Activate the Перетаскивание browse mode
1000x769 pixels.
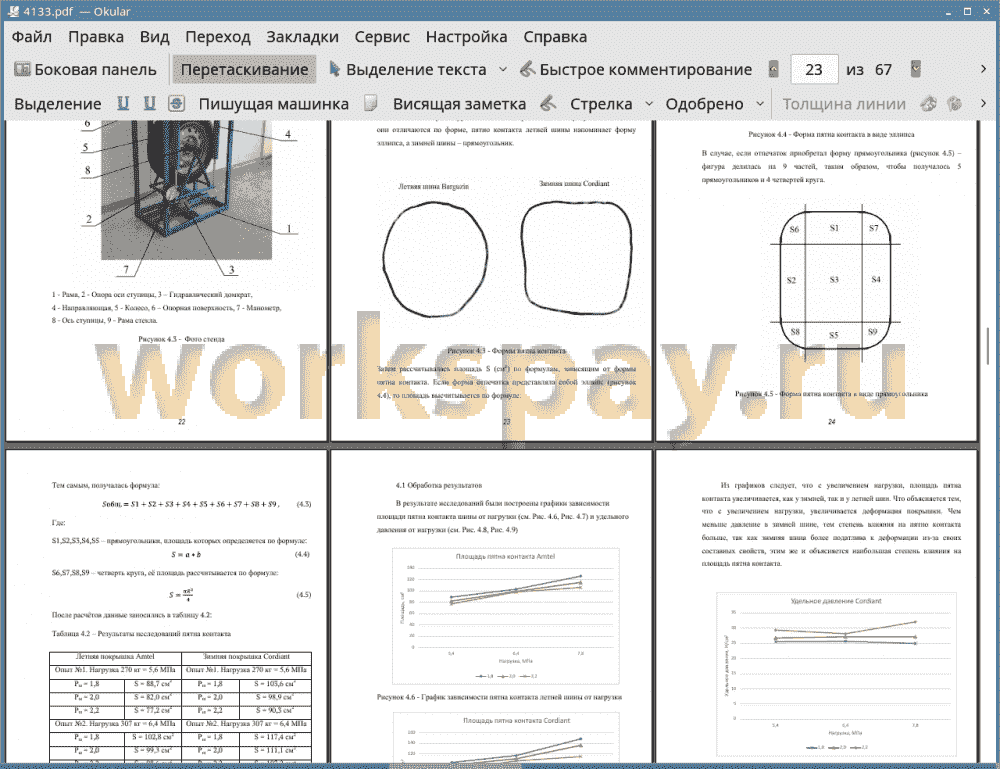pyautogui.click(x=244, y=70)
